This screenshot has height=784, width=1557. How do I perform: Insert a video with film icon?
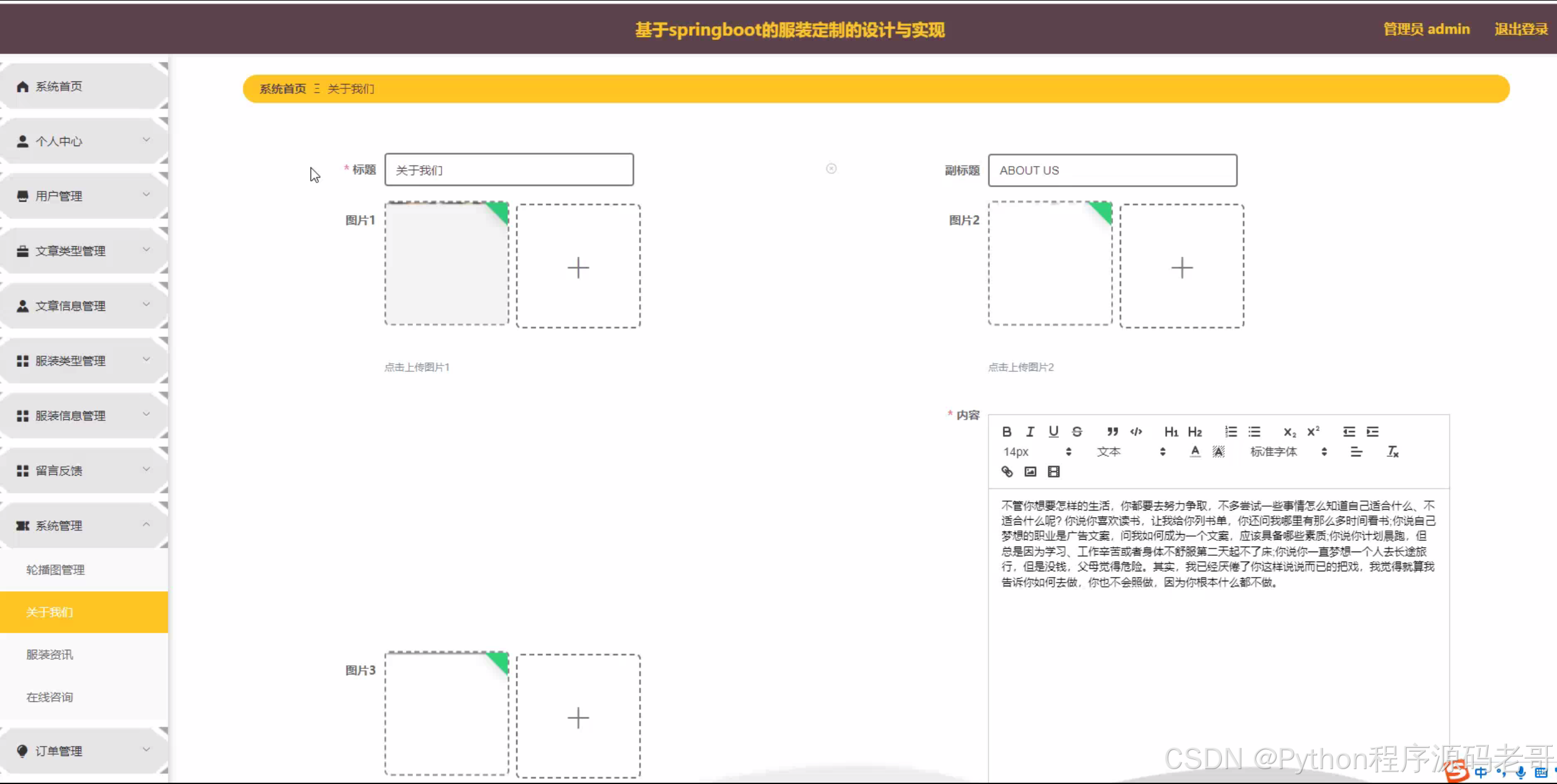click(x=1053, y=472)
